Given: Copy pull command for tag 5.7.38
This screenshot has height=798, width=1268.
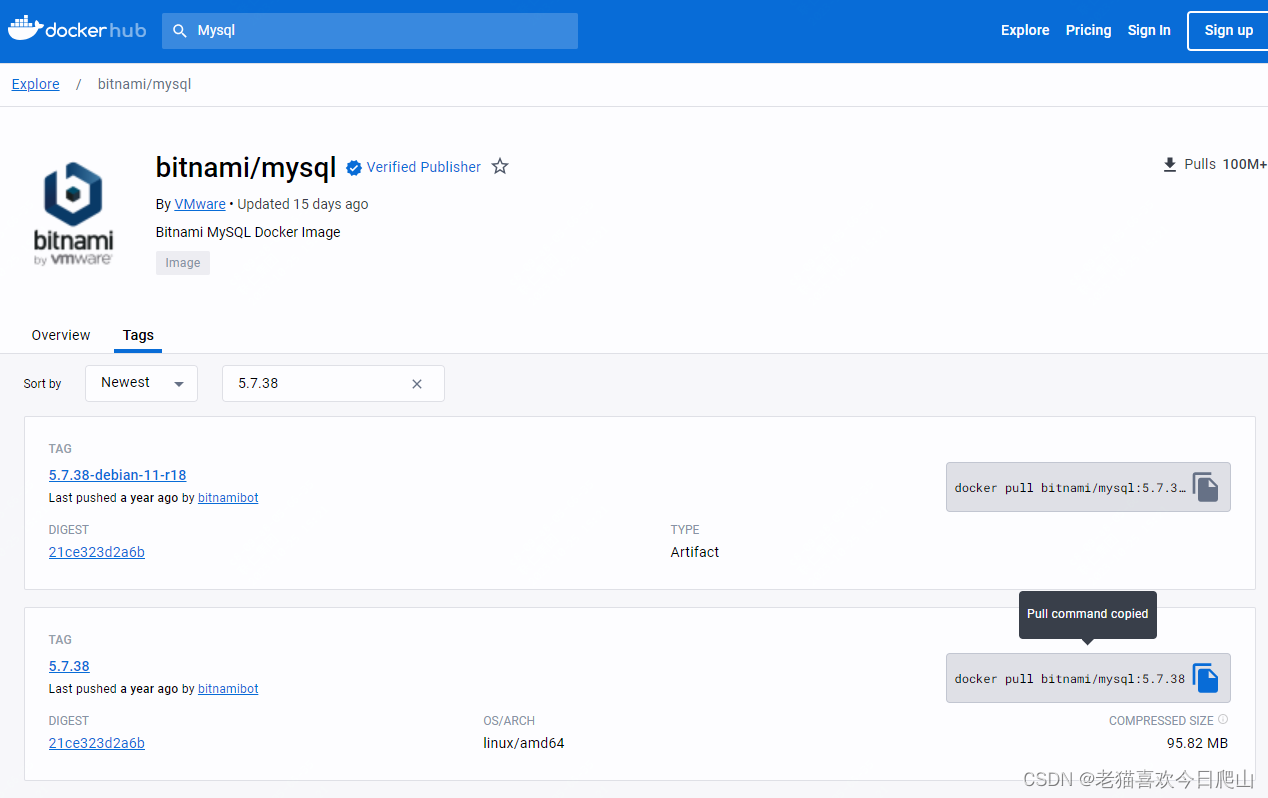Looking at the screenshot, I should tap(1205, 678).
